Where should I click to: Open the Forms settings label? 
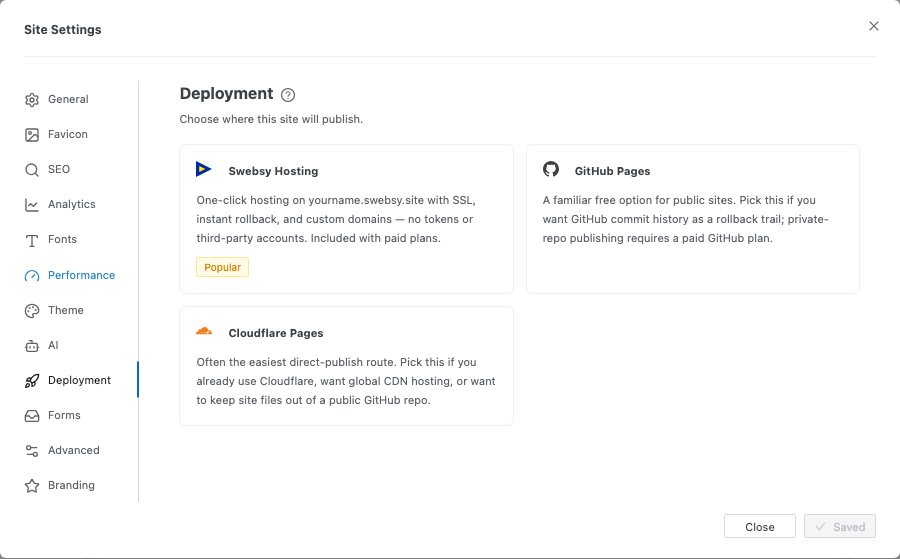tap(64, 416)
